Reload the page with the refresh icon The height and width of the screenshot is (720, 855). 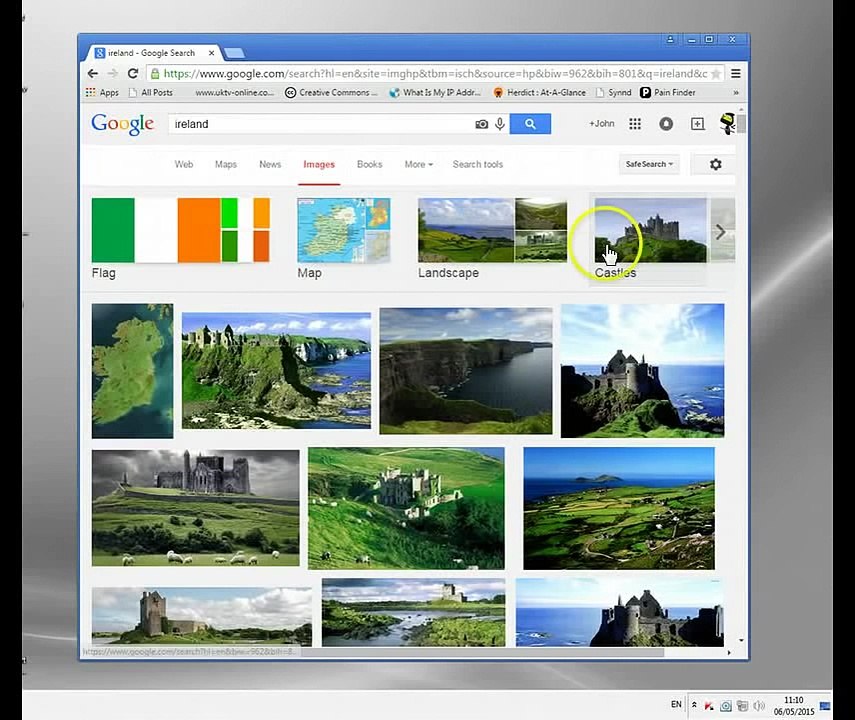(x=133, y=74)
